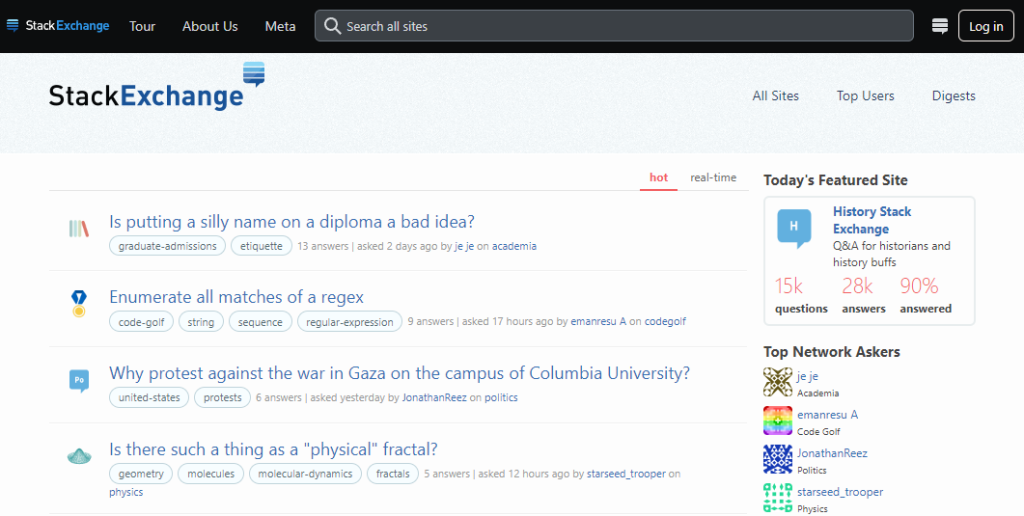The image size is (1024, 516).
Task: Click the Academia site icon beside diploma question
Action: [79, 229]
